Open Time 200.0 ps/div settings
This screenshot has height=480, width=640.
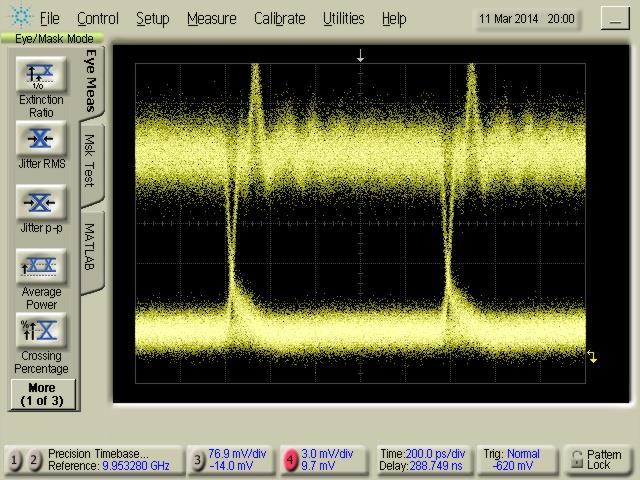pyautogui.click(x=423, y=460)
